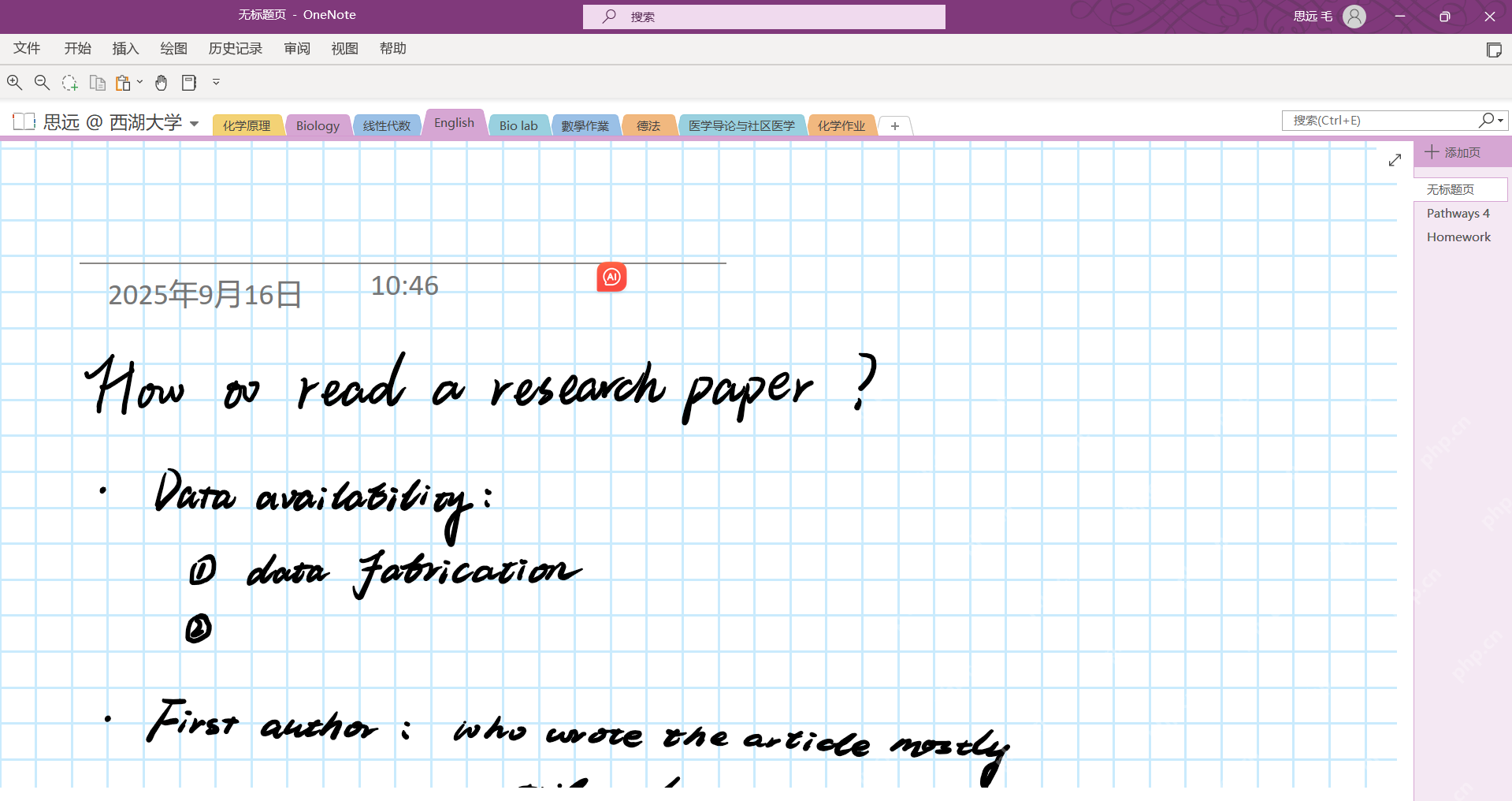
Task: Switch to the Biology section tab
Action: (318, 125)
